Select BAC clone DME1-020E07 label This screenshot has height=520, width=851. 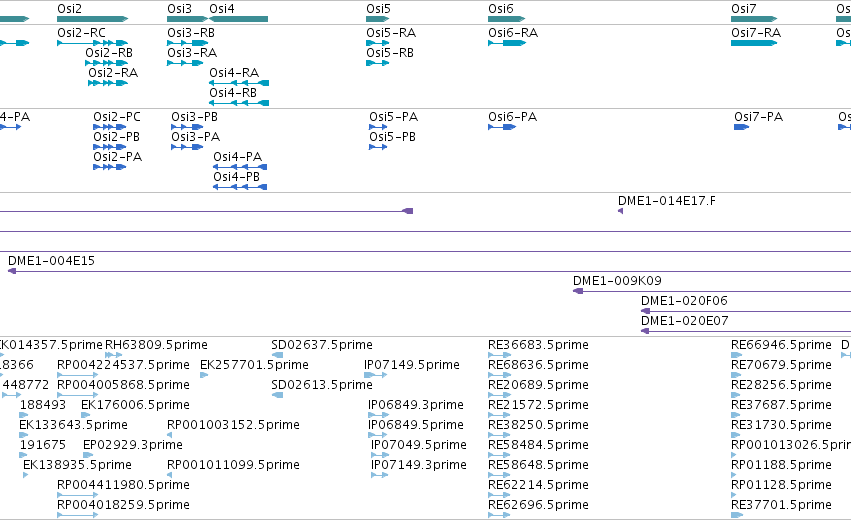pyautogui.click(x=684, y=321)
